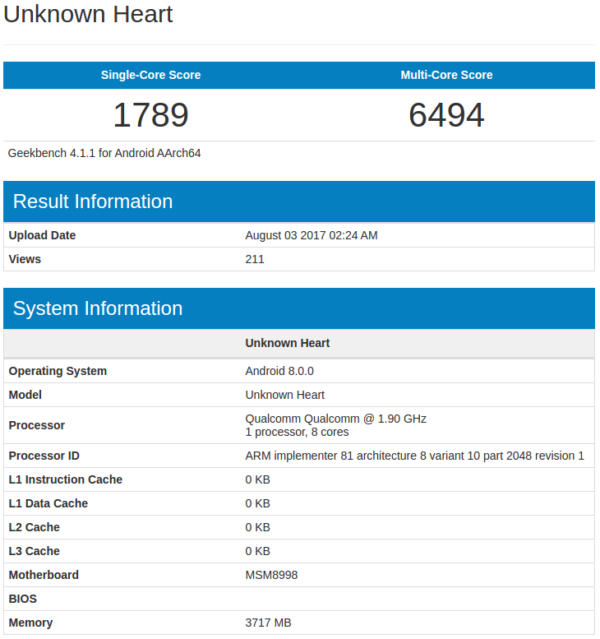Click the single-core score value 1789

coord(150,115)
